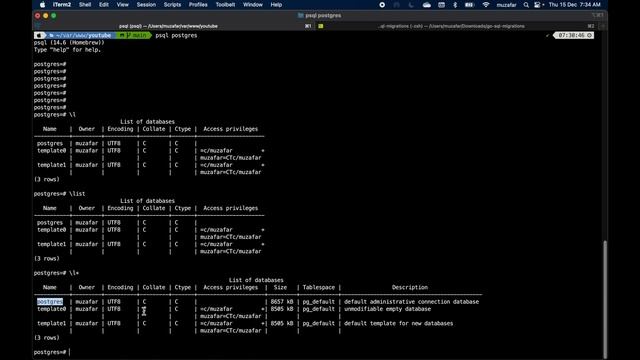Open the Help menu
The image size is (640, 360).
coord(276,5)
